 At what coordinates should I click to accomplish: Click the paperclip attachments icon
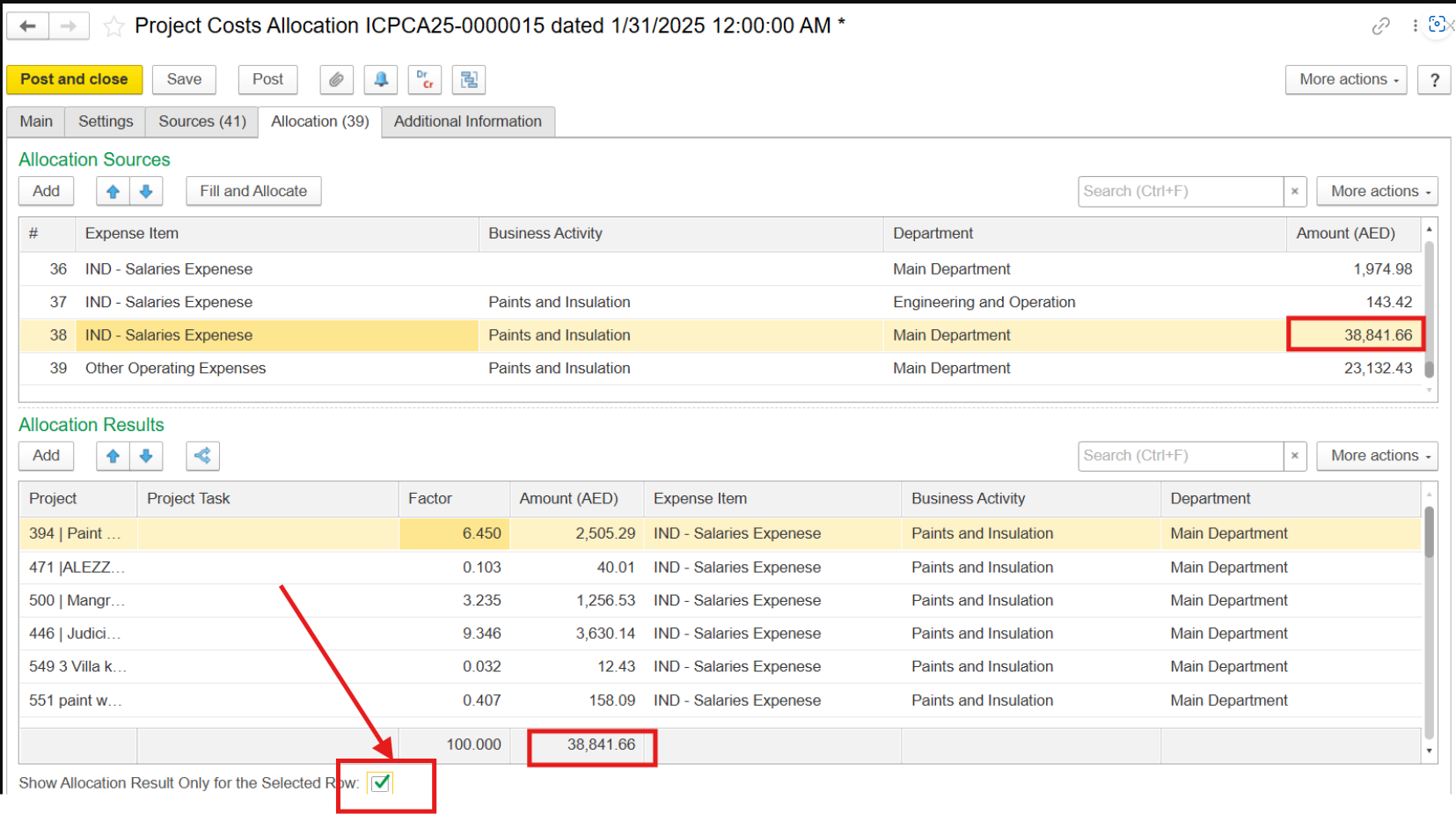(336, 80)
